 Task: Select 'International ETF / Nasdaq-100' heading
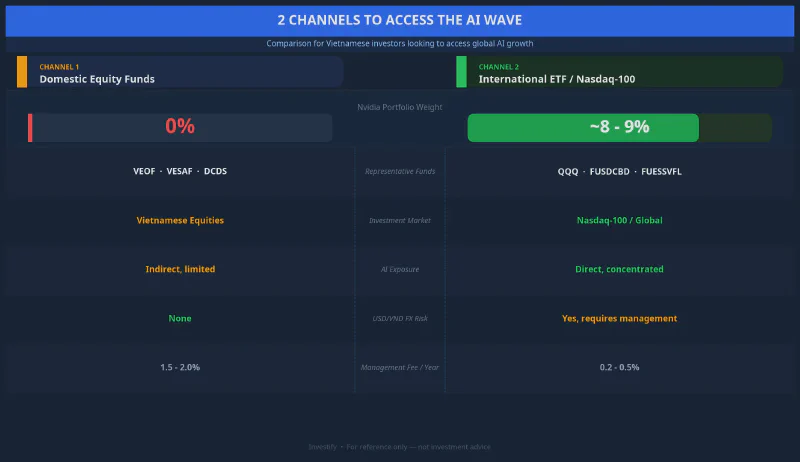557,79
